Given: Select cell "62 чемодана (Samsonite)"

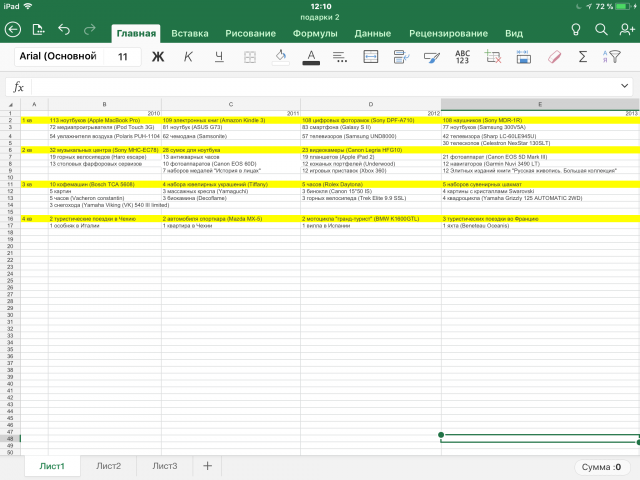Looking at the screenshot, I should 231,136.
